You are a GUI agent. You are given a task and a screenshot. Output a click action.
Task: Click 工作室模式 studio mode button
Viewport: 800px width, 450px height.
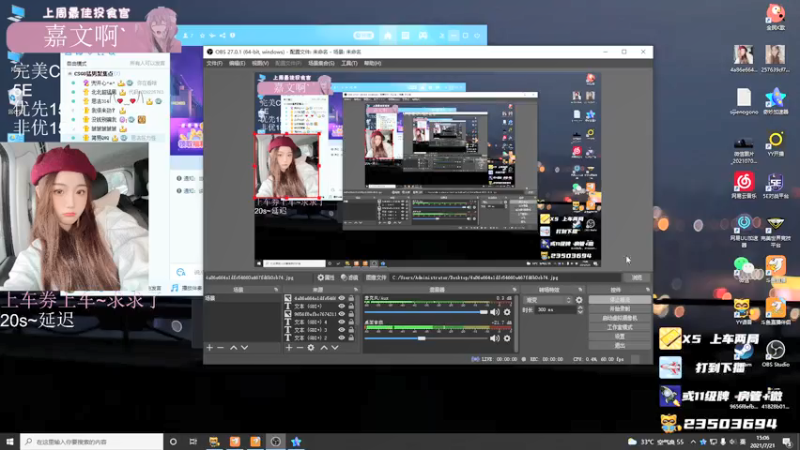[x=619, y=328]
